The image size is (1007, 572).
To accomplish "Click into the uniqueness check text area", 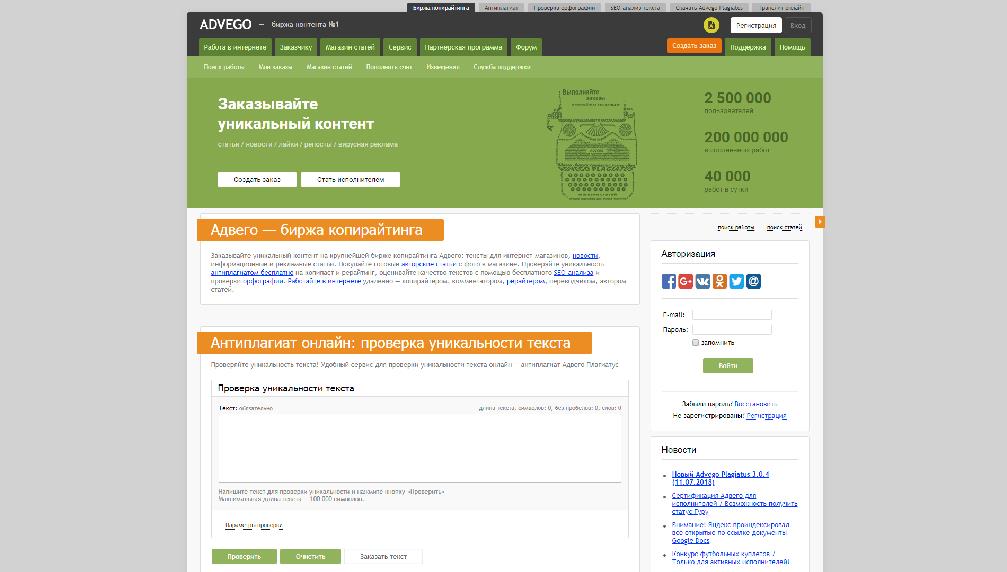I will pos(419,447).
